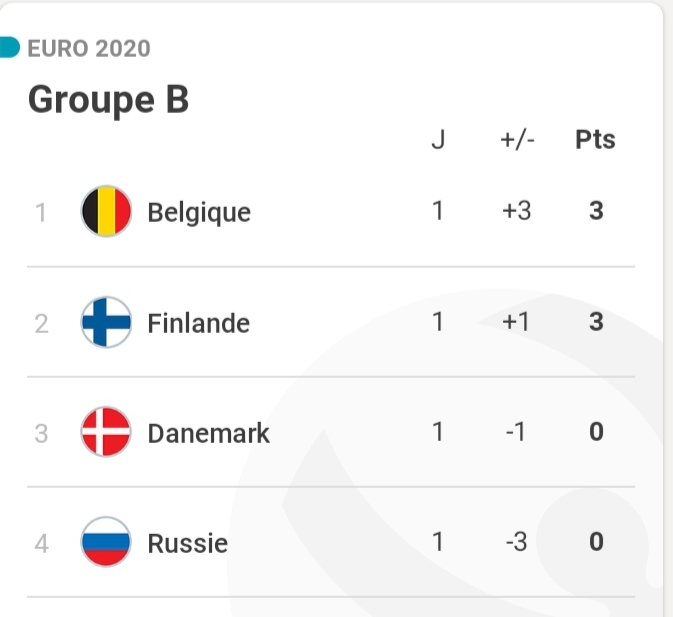This screenshot has height=617, width=673.
Task: Select the Russie team name
Action: point(187,543)
